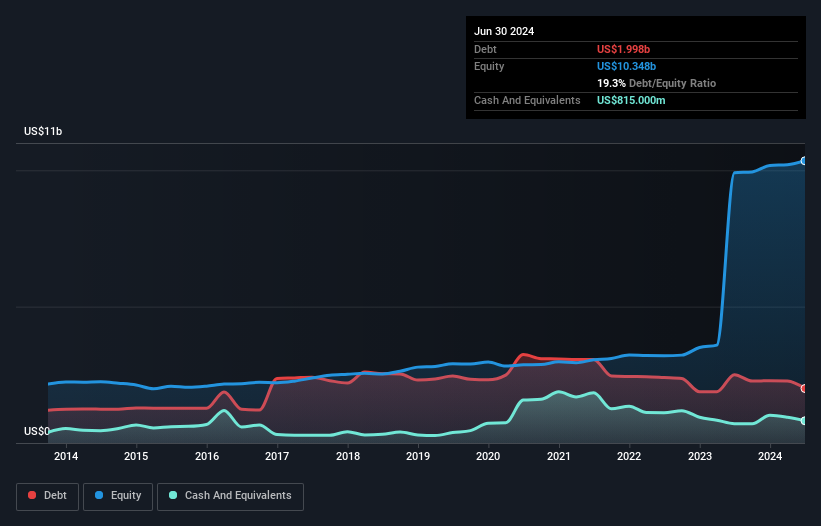The height and width of the screenshot is (526, 821).
Task: Click the US$10.348b equity value
Action: click(626, 66)
